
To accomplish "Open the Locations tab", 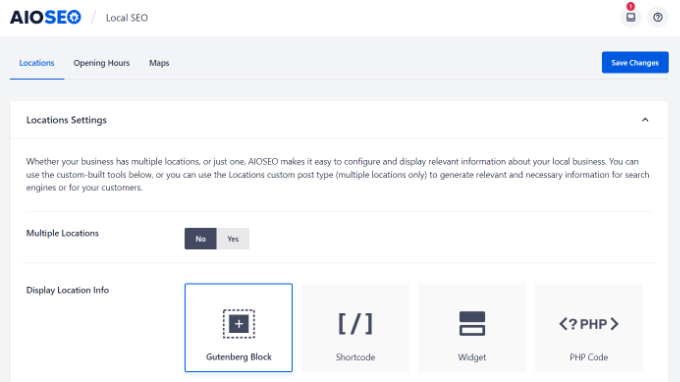I will [x=37, y=63].
